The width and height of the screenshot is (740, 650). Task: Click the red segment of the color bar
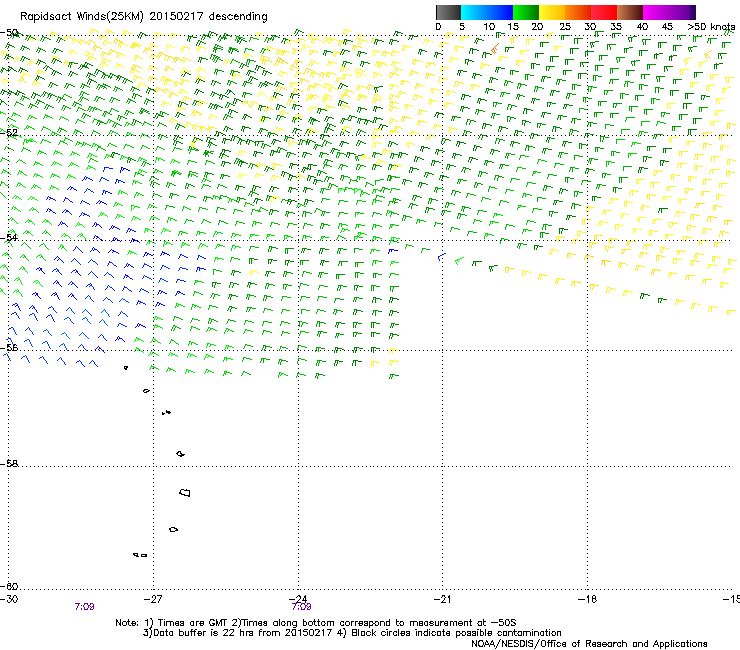604,12
